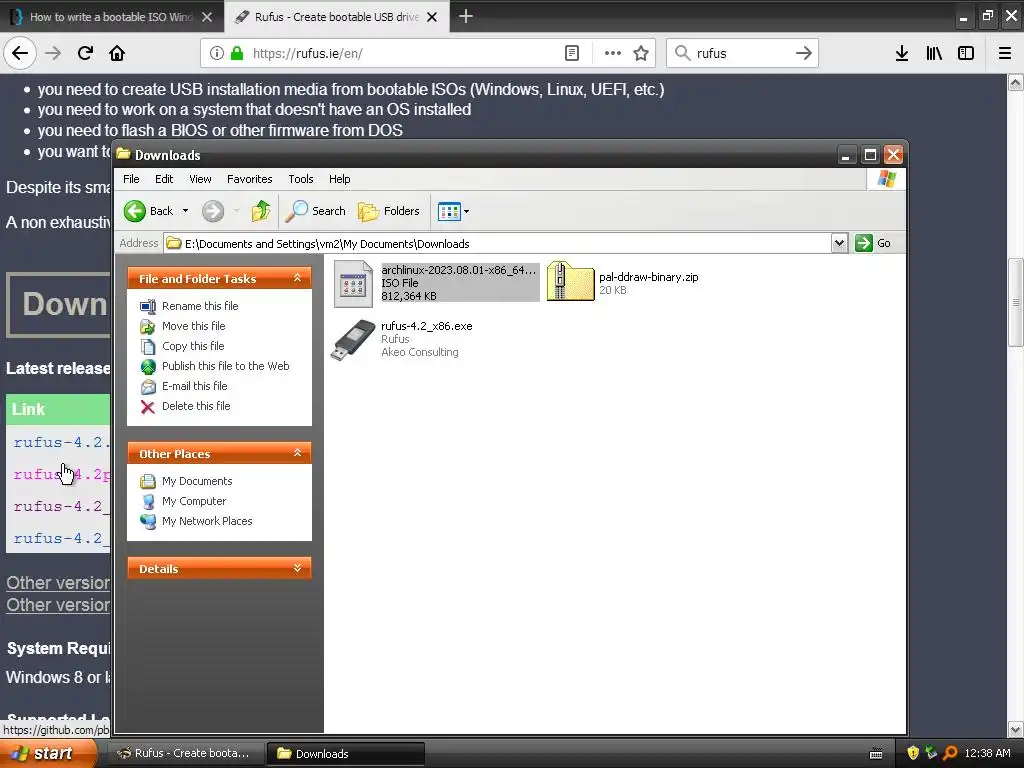Click the Go button beside the address bar

(873, 243)
